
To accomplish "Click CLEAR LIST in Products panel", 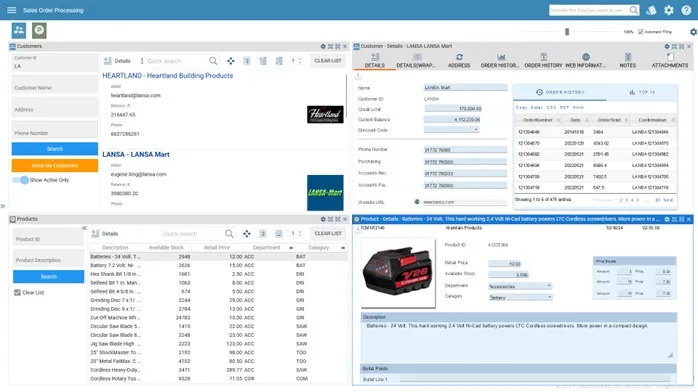I will coord(328,233).
